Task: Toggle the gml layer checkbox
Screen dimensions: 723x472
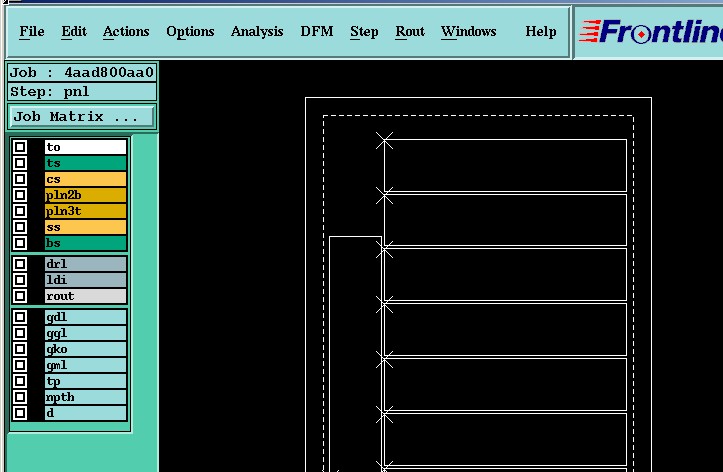Action: pos(20,365)
